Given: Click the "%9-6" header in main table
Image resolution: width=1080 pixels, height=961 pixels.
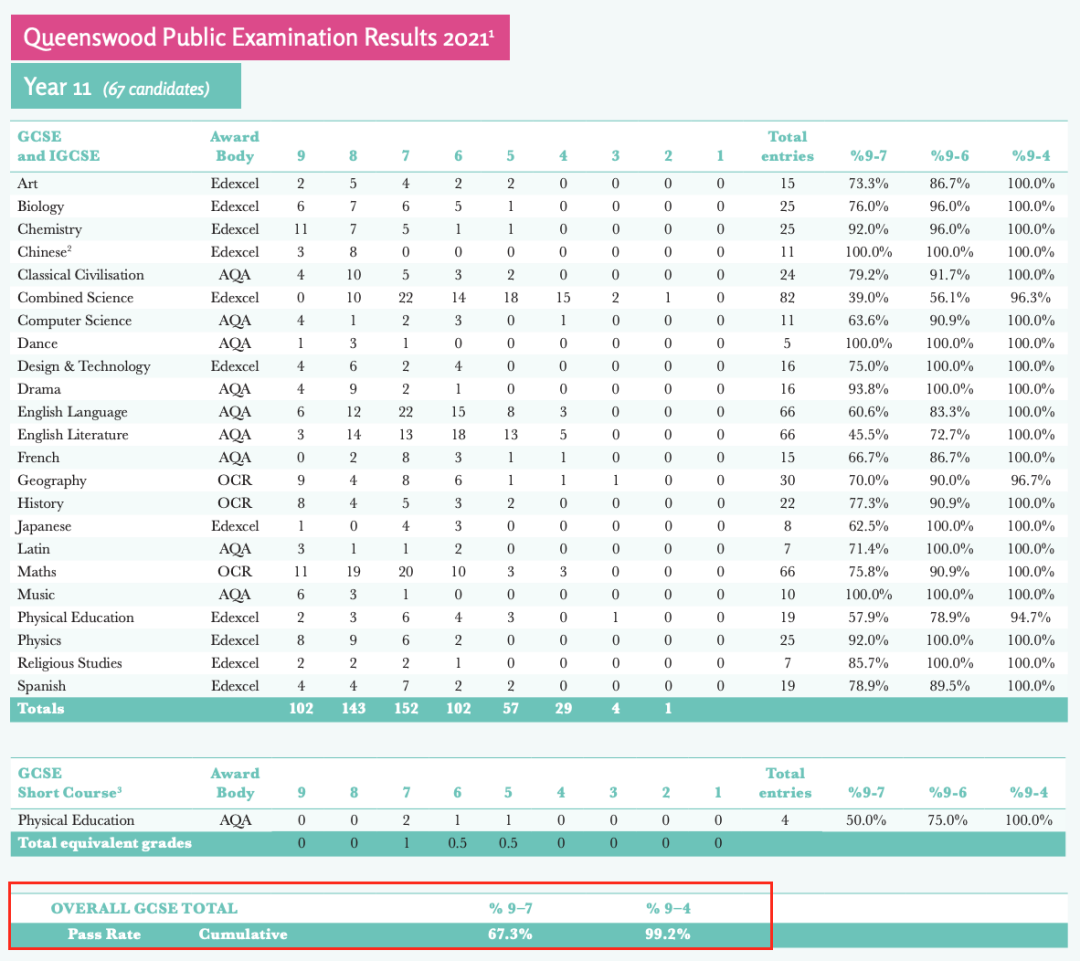Looking at the screenshot, I should click(950, 156).
